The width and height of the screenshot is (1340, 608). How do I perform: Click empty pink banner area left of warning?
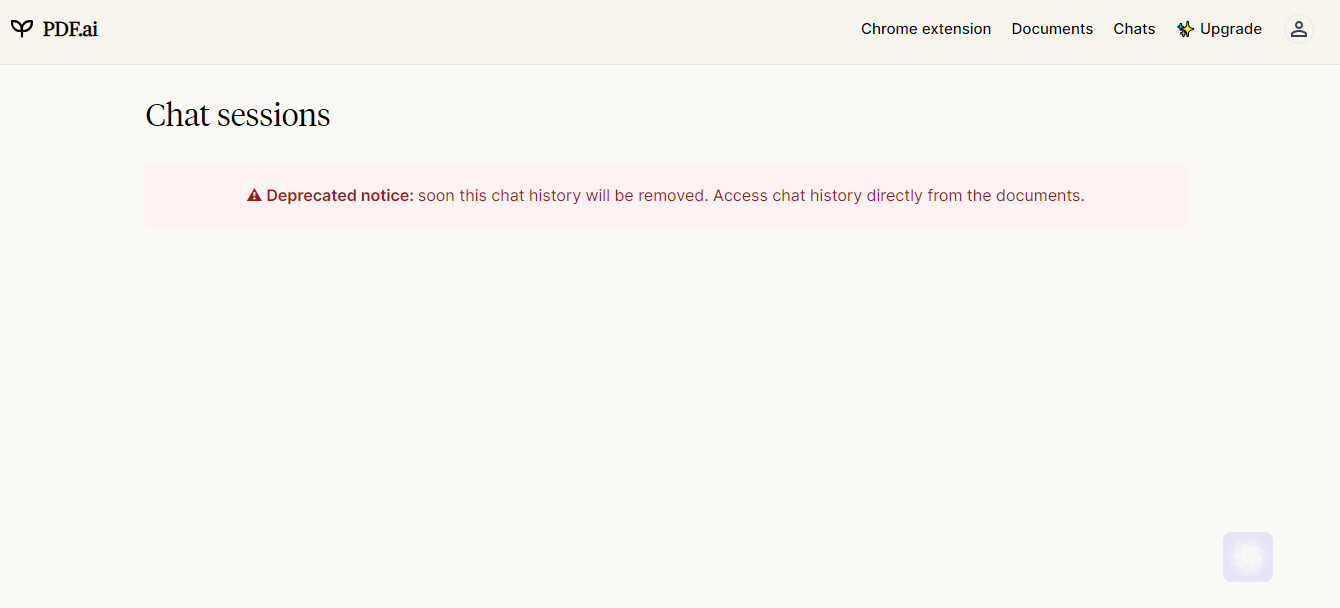pyautogui.click(x=195, y=196)
